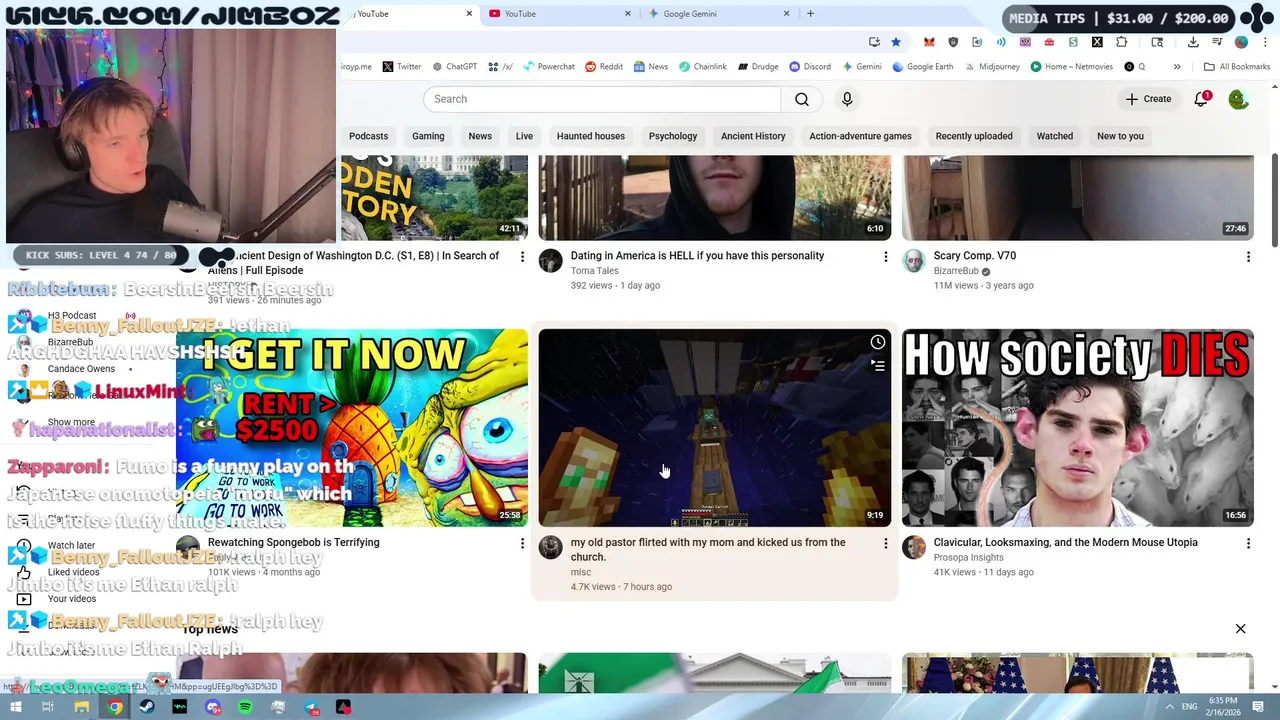Open the Chrome extensions puzzle icon
Image resolution: width=1280 pixels, height=720 pixels.
(x=1121, y=42)
